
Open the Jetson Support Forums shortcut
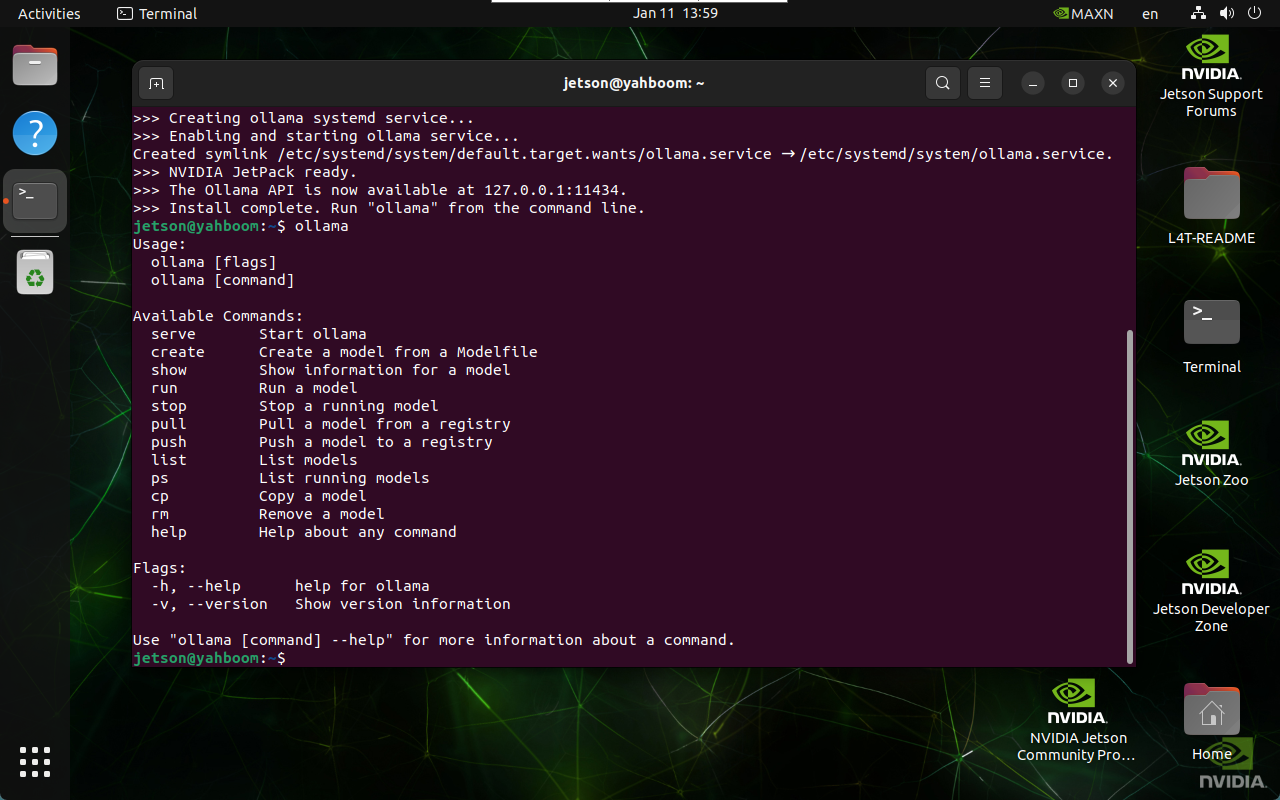coord(1211,76)
